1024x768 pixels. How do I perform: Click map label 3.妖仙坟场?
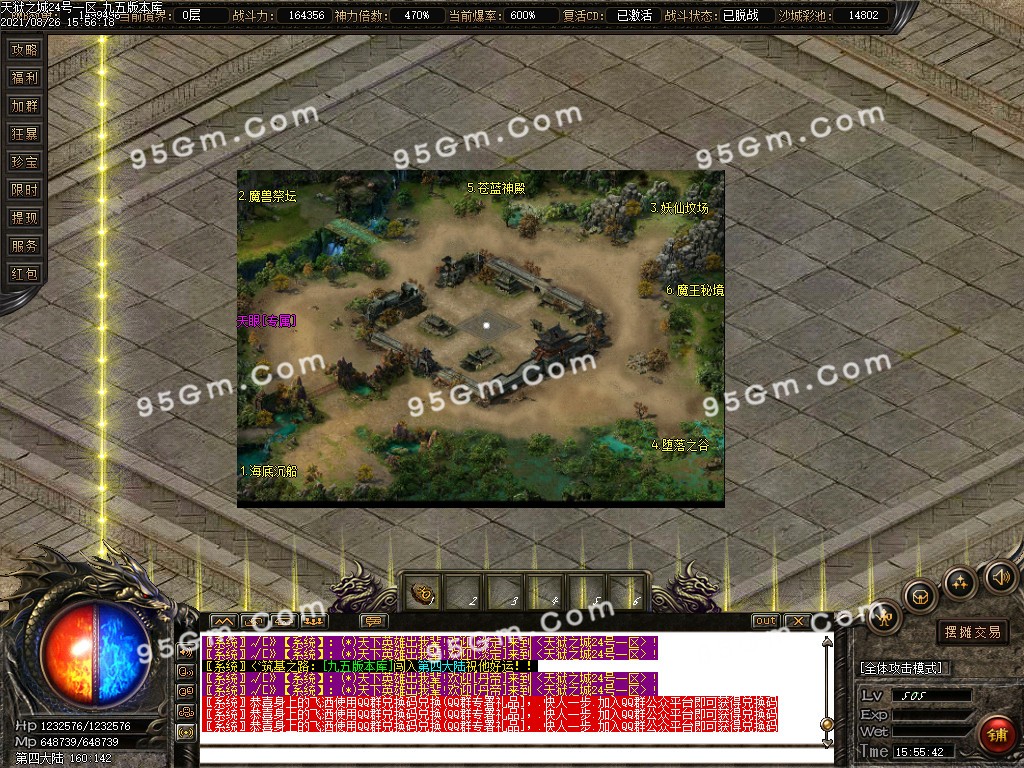pyautogui.click(x=679, y=208)
